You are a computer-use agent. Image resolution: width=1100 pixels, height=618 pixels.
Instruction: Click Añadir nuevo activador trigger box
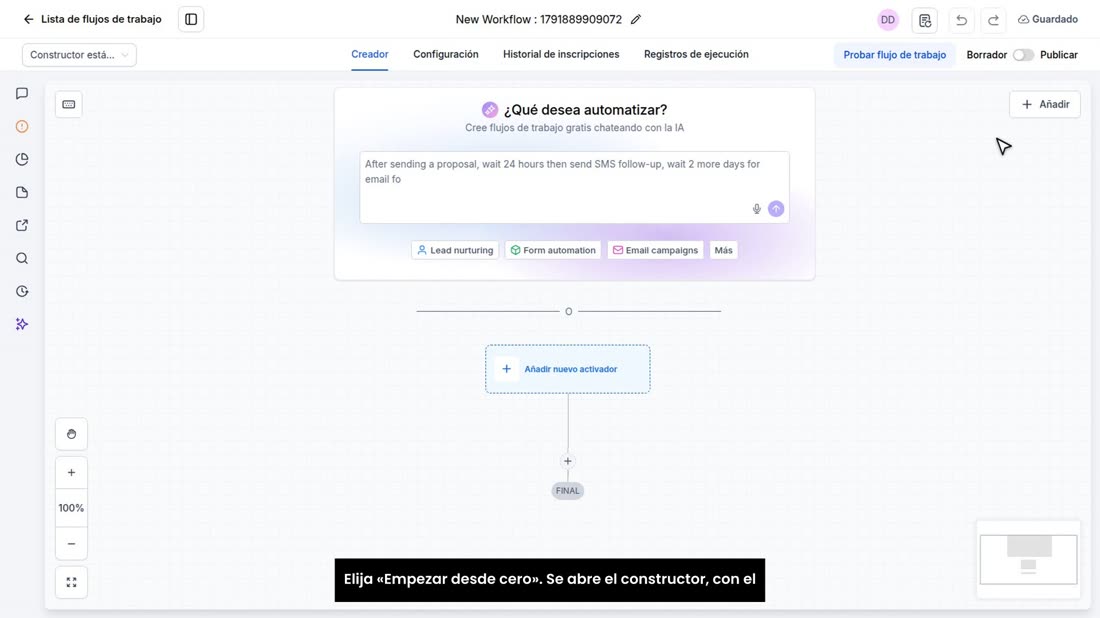tap(568, 369)
